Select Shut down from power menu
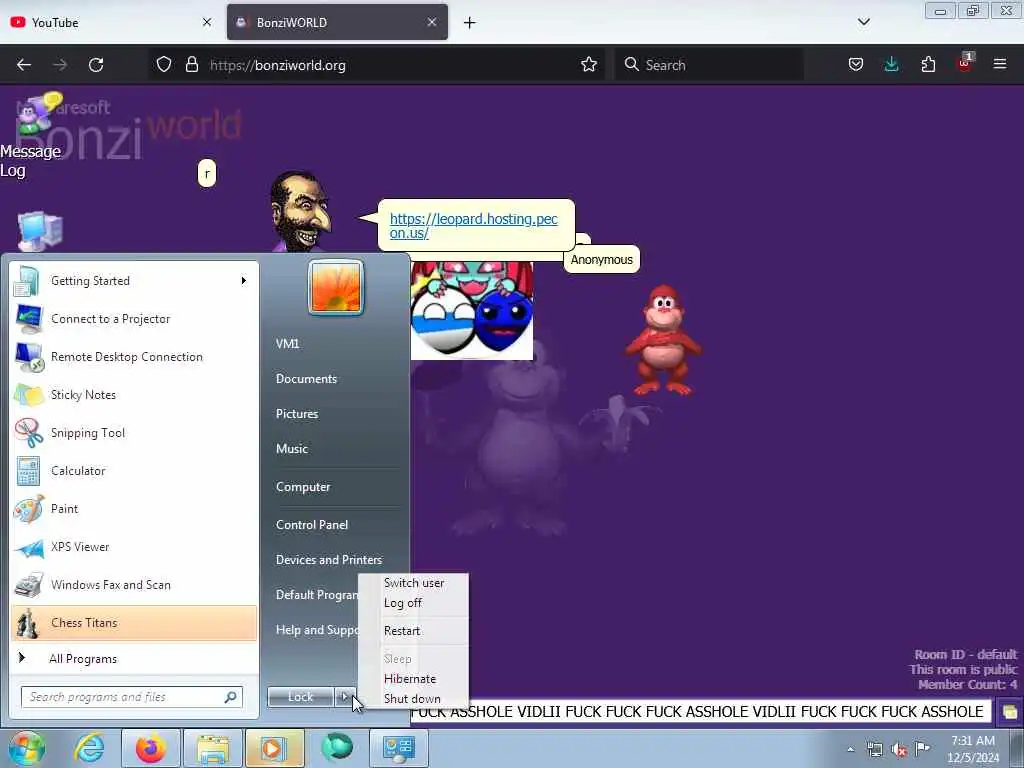 (x=413, y=699)
